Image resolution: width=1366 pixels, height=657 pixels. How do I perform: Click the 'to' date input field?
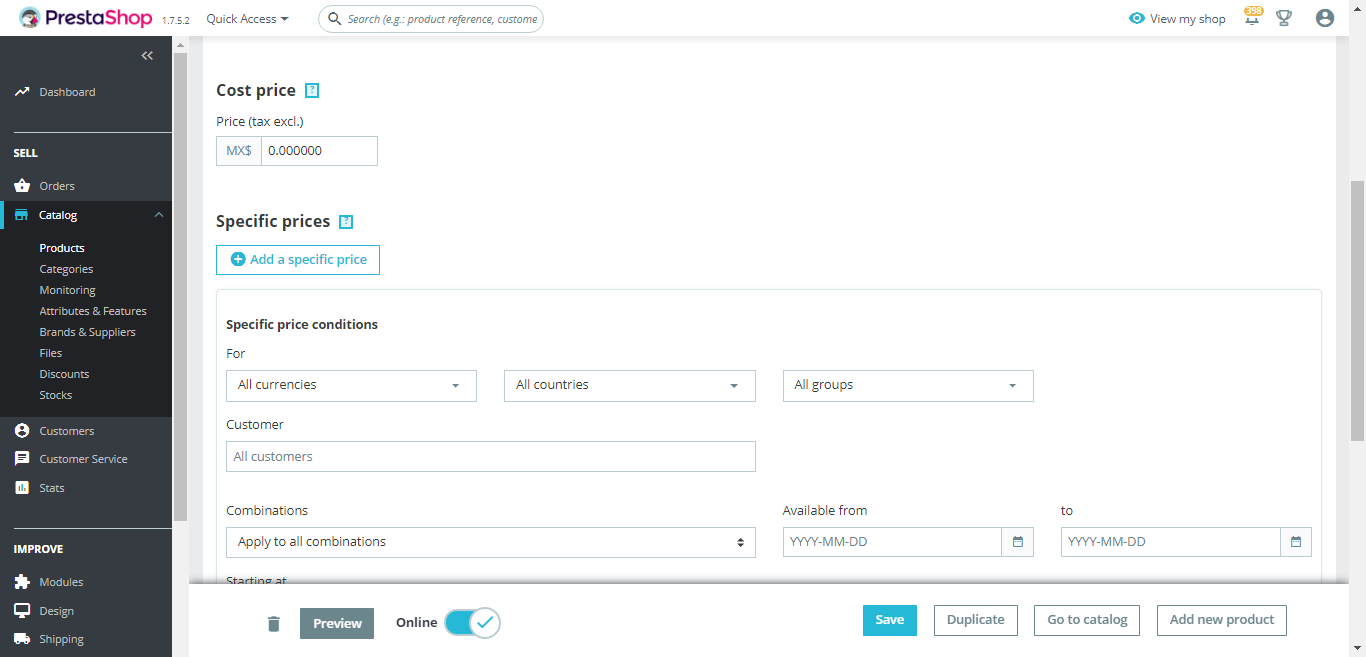pos(1171,542)
